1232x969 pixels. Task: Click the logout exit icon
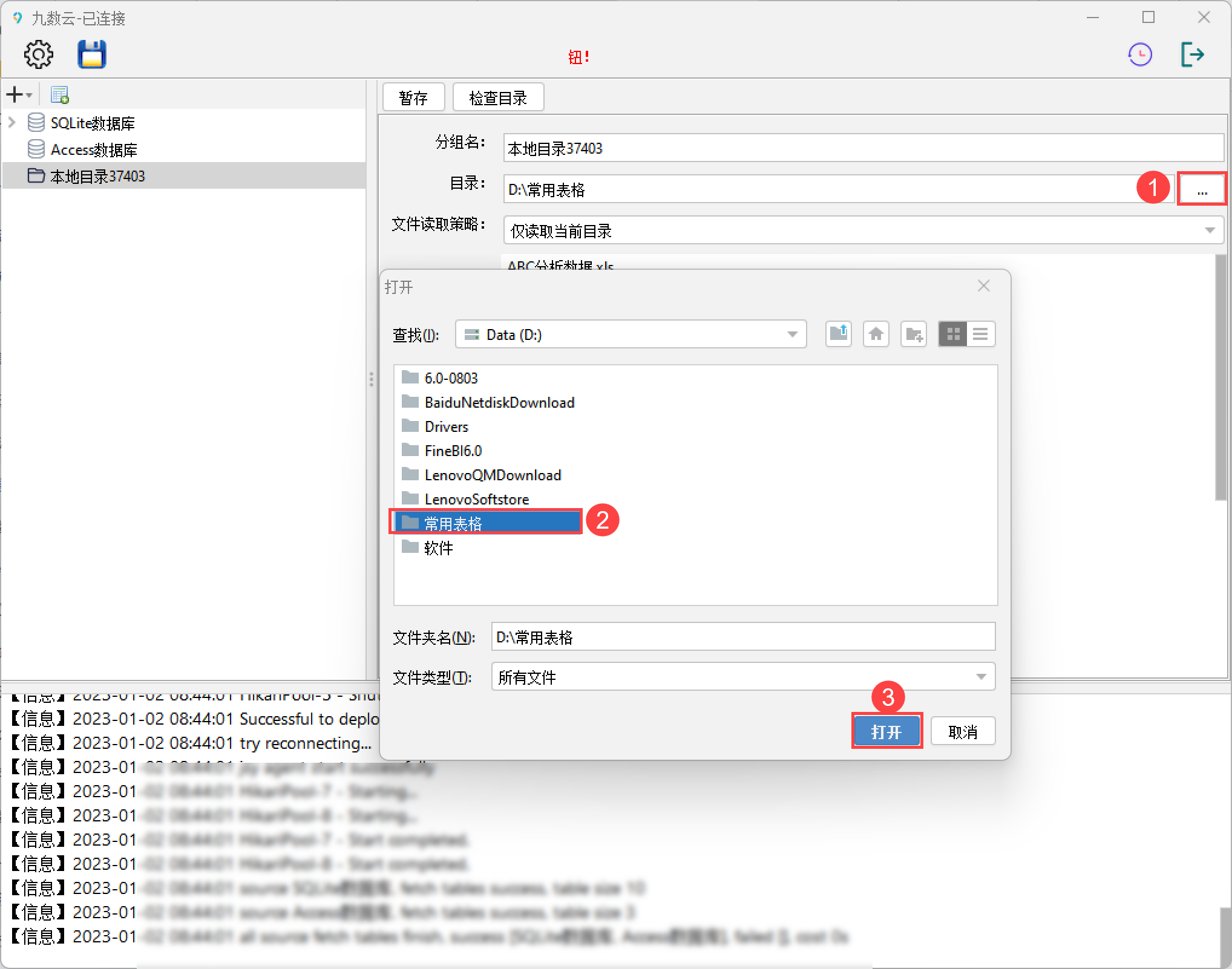click(1192, 55)
